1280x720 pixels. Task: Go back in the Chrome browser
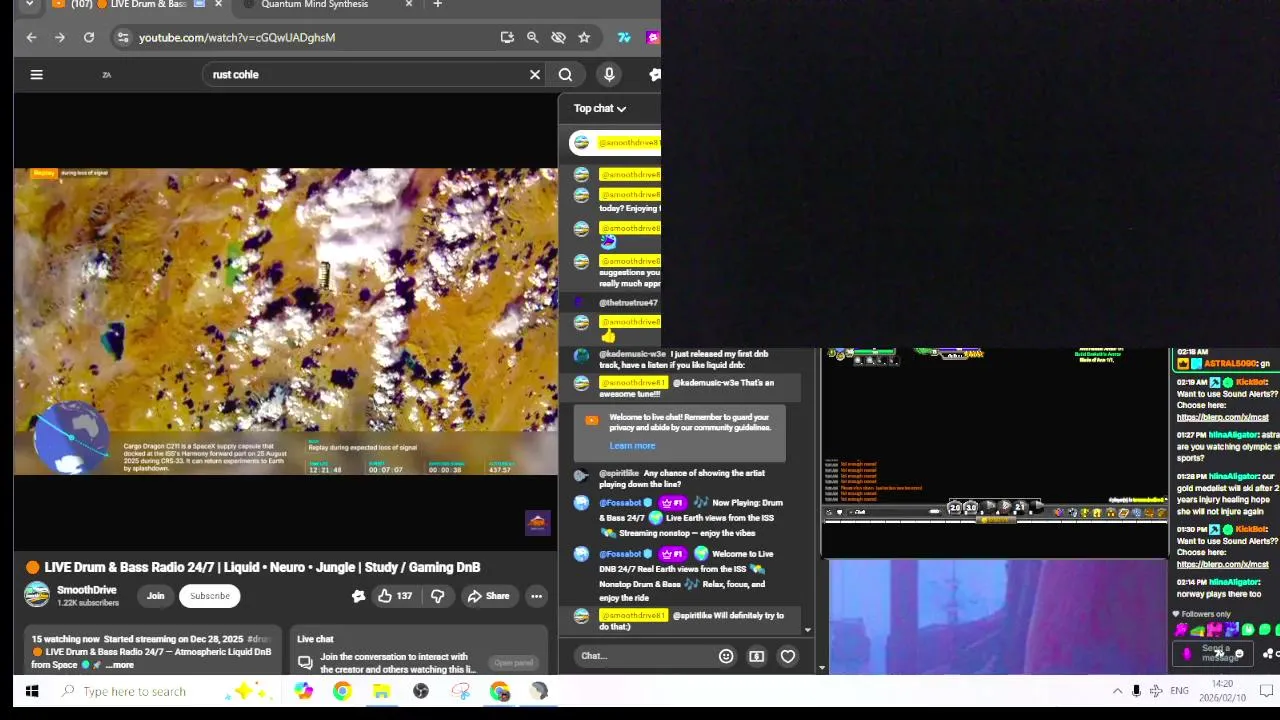click(x=31, y=37)
